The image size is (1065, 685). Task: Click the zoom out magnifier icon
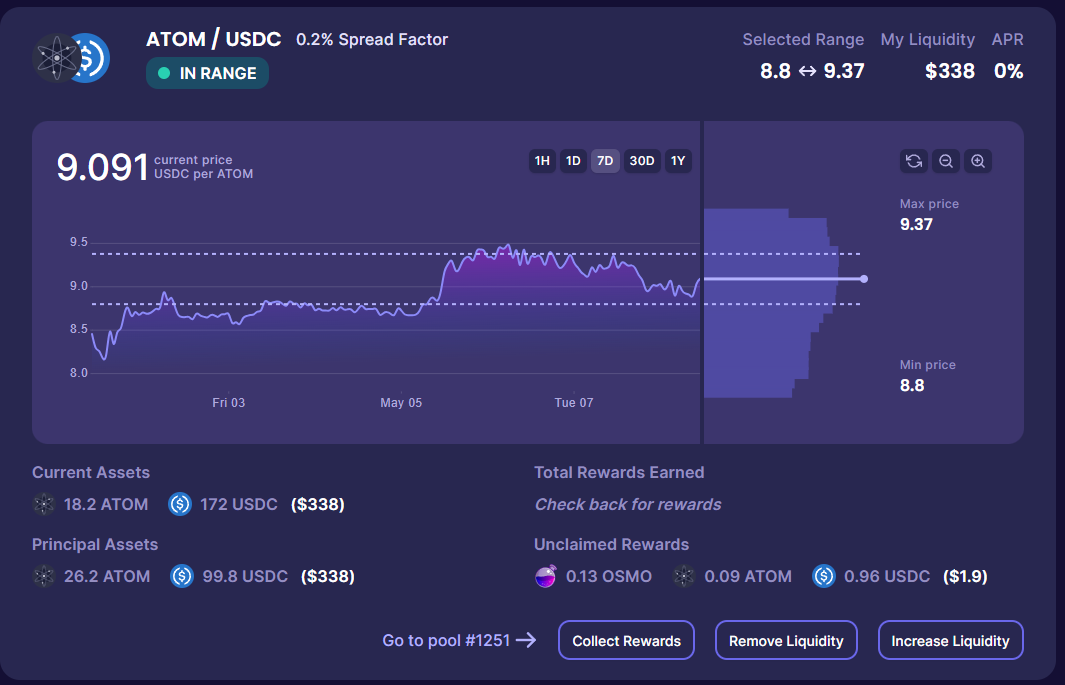[945, 161]
